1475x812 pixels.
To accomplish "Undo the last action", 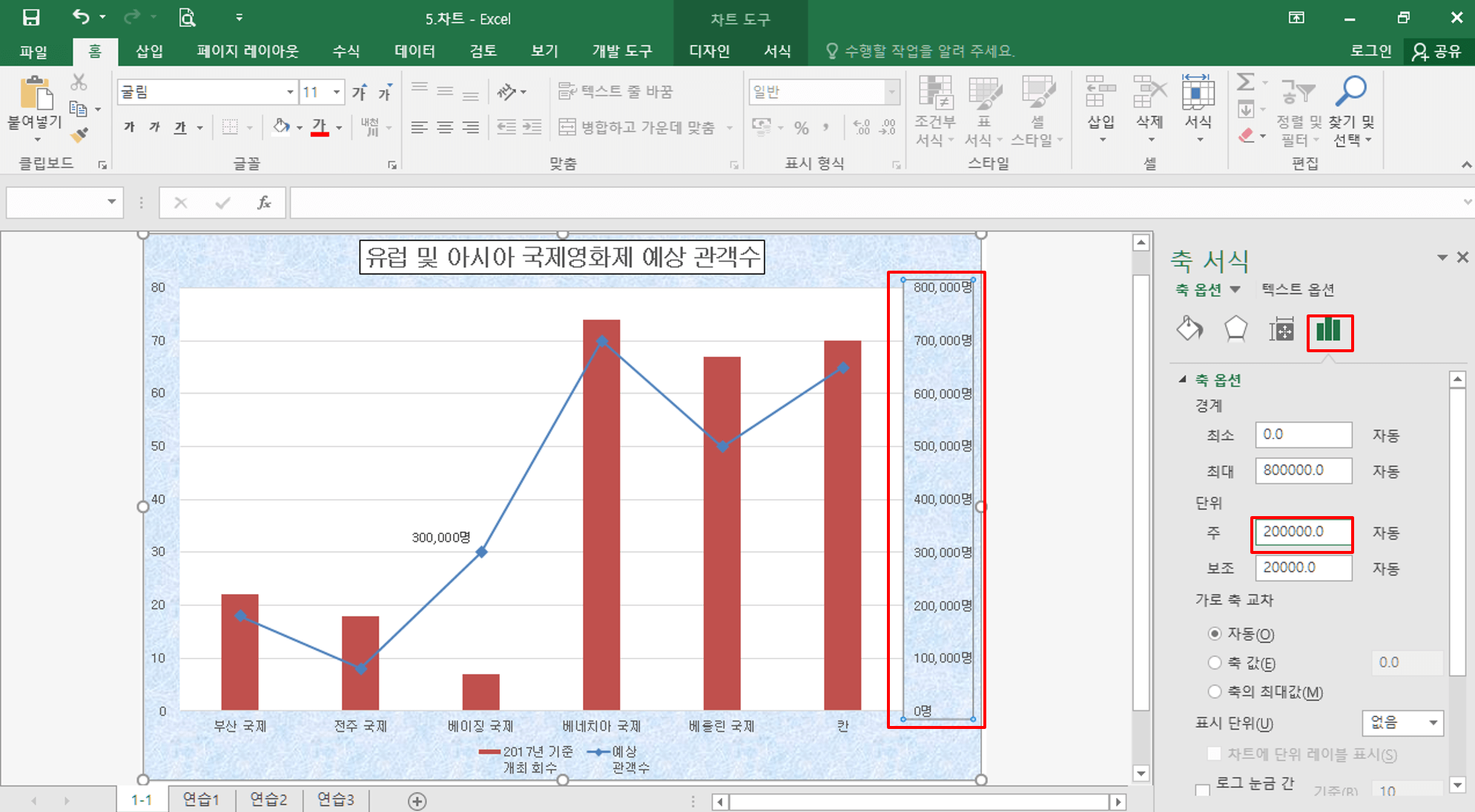I will 81,17.
